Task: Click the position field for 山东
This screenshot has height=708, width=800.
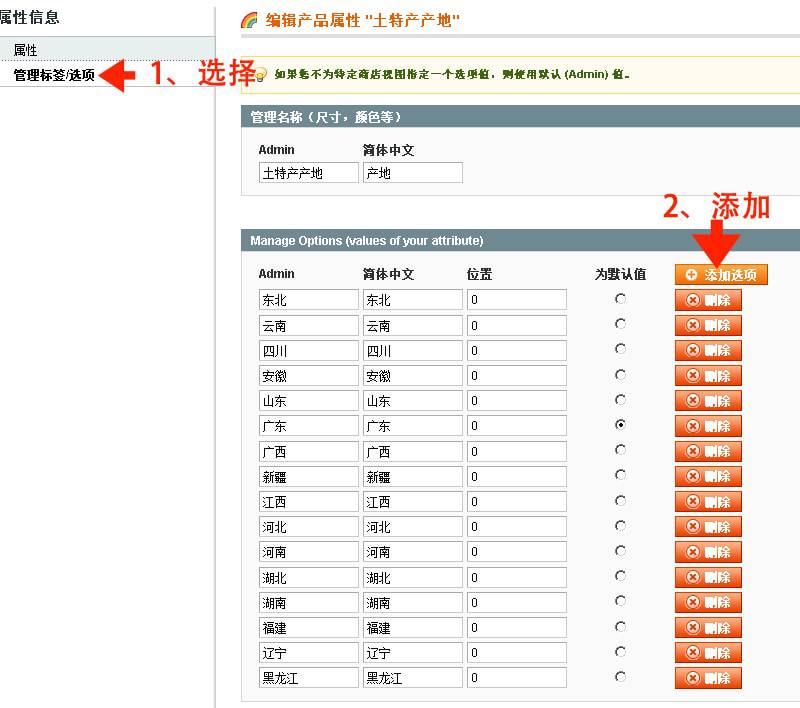Action: 516,401
